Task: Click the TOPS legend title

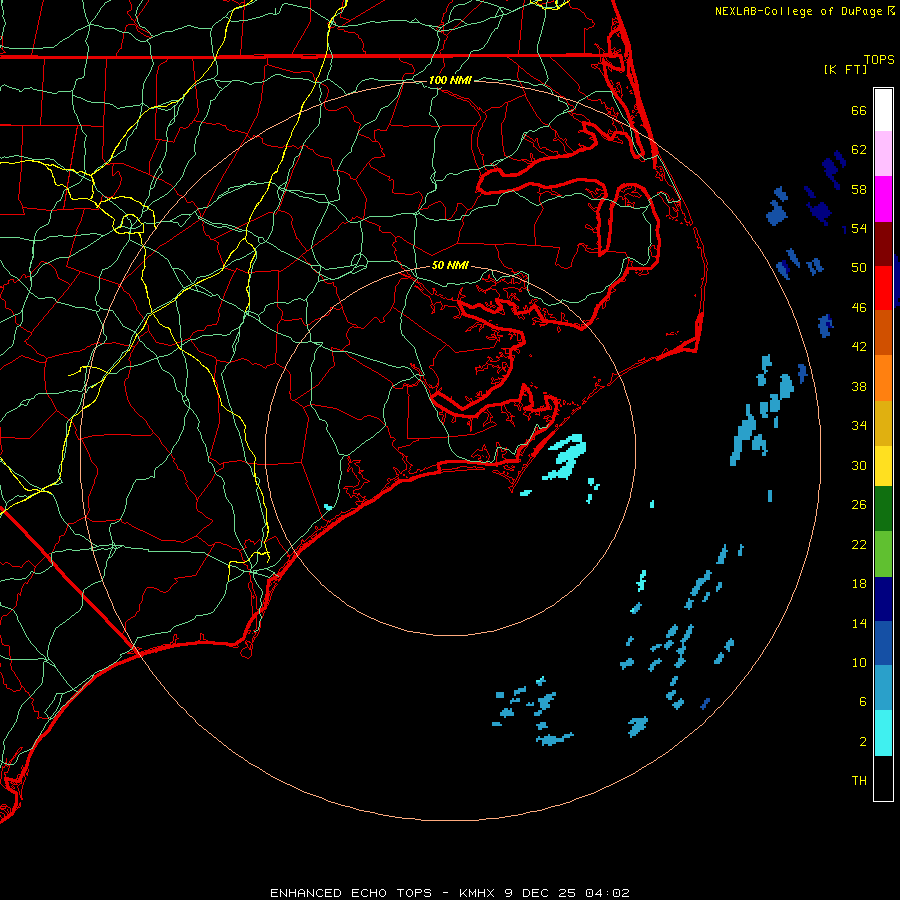Action: 879,59
